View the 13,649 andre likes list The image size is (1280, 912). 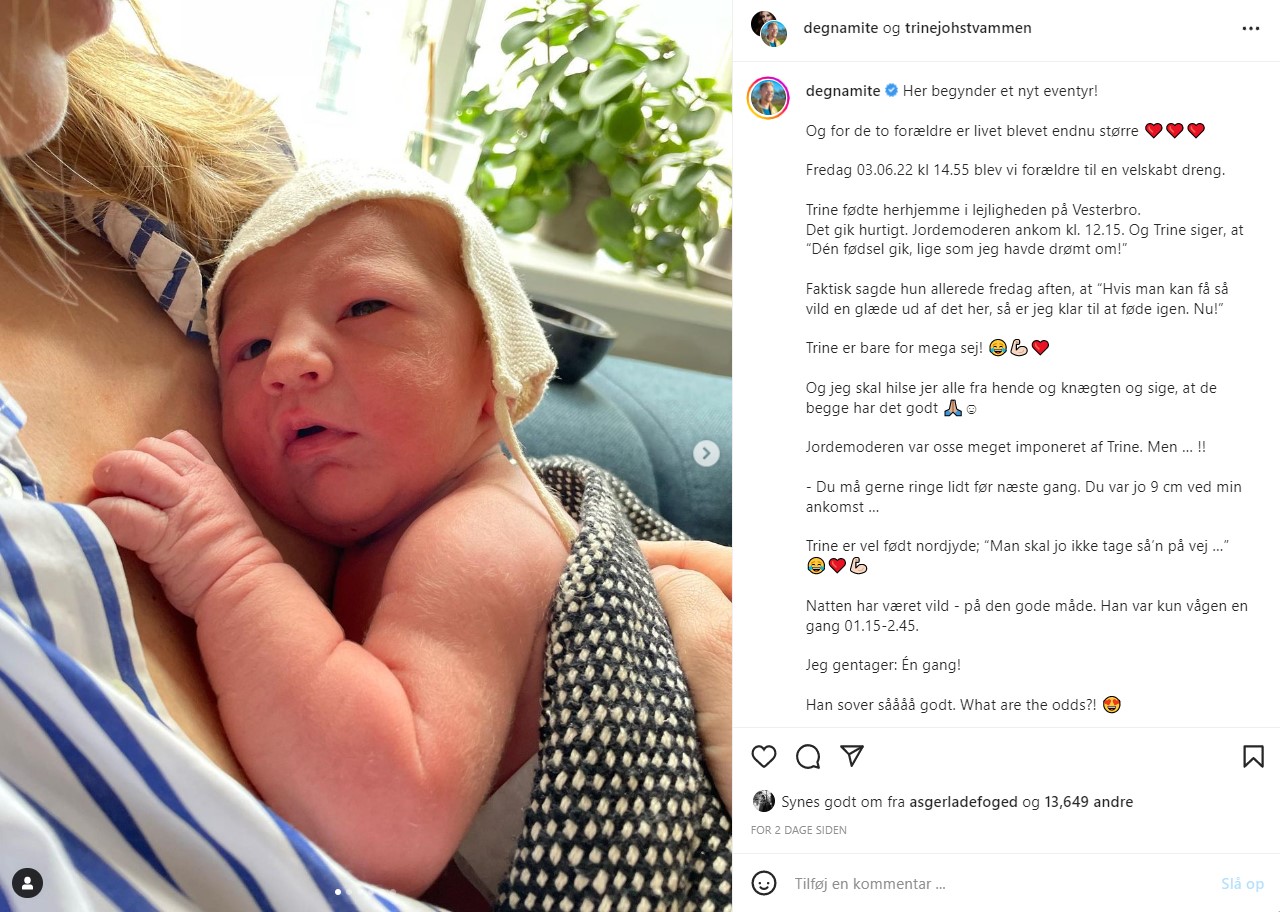click(x=1089, y=802)
